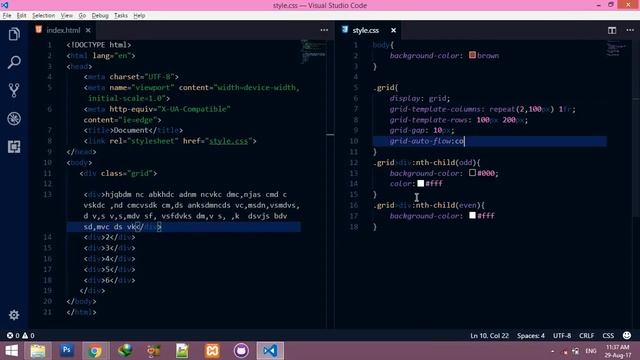640x360 pixels.
Task: Click the ENG language indicator in tray
Action: click(591, 351)
